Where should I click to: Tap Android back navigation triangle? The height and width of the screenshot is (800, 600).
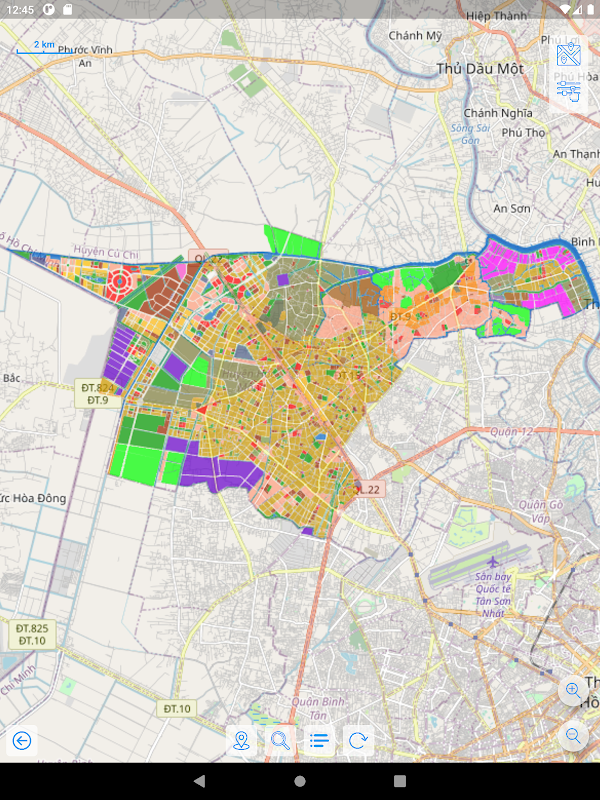199,781
